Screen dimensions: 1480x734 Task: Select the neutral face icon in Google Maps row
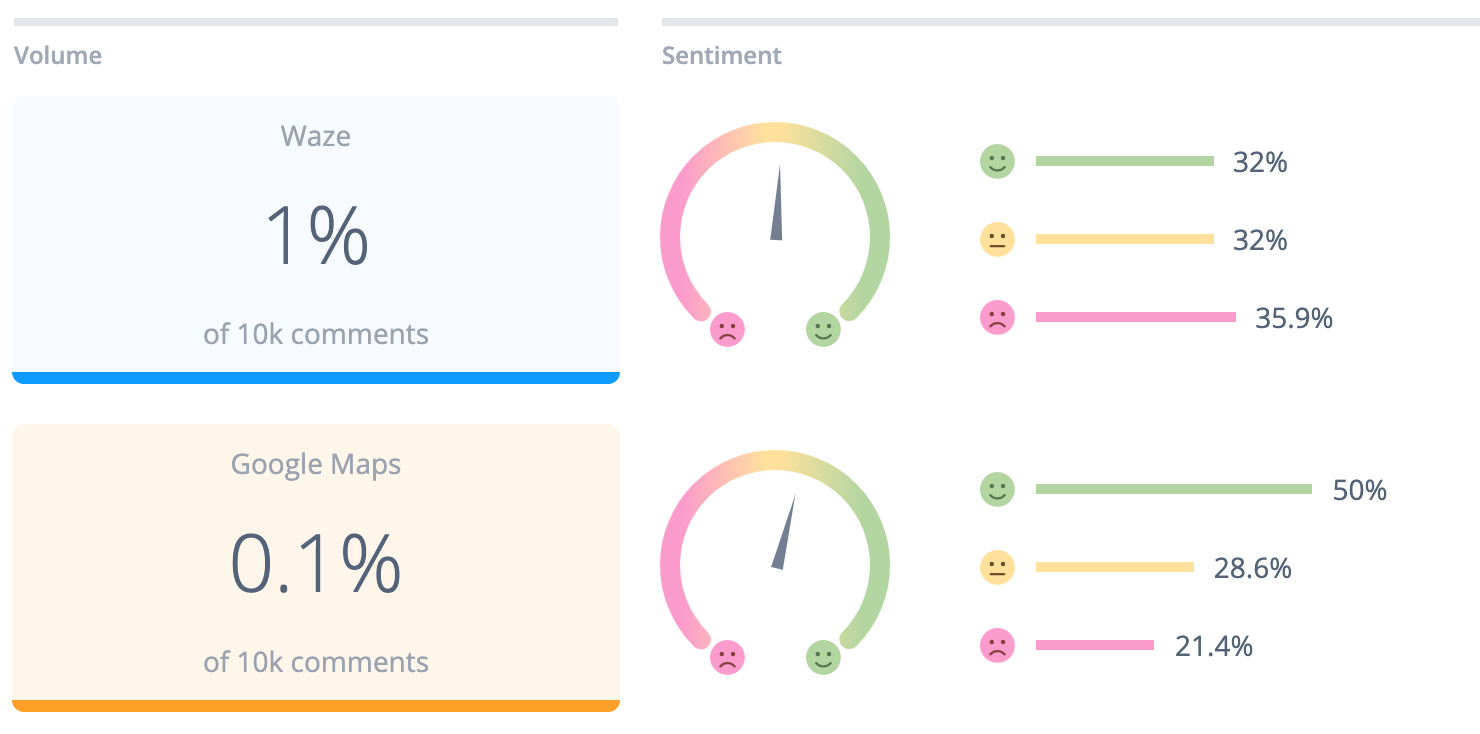pos(997,567)
